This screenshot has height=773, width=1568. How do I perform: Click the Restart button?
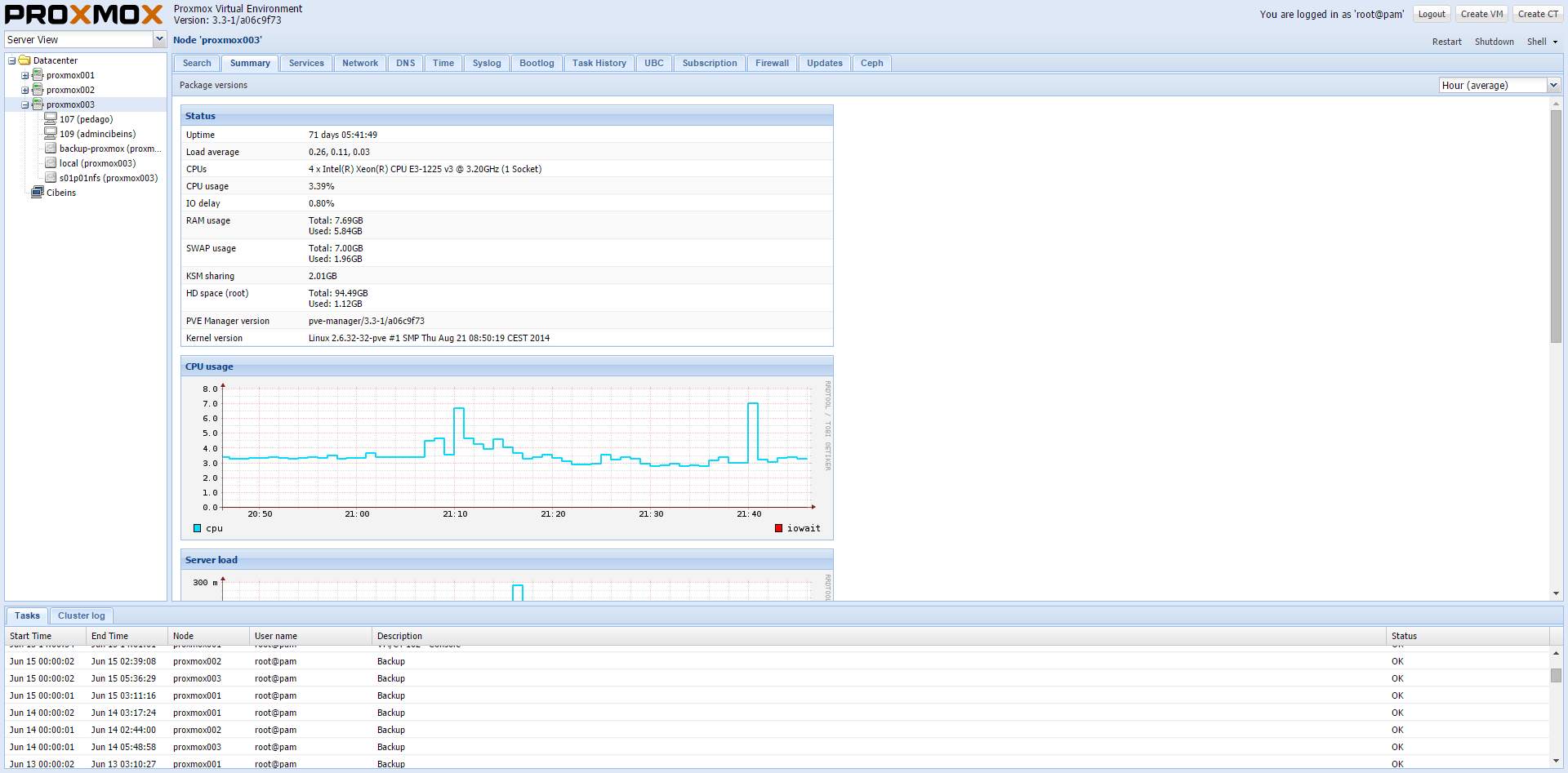pyautogui.click(x=1446, y=42)
